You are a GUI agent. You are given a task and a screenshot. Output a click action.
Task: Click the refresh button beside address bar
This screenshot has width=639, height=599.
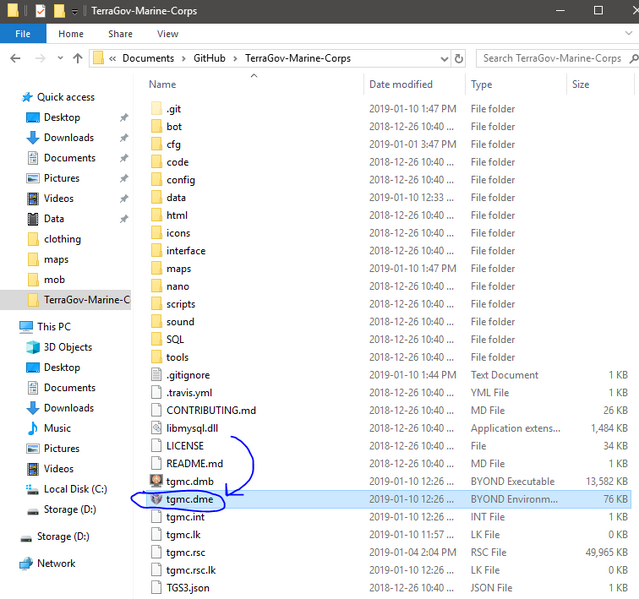point(459,59)
